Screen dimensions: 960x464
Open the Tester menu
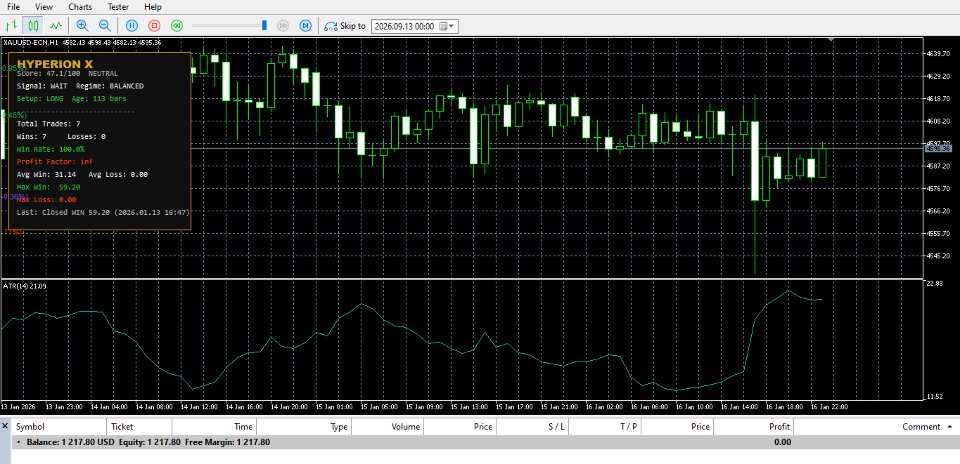(118, 7)
